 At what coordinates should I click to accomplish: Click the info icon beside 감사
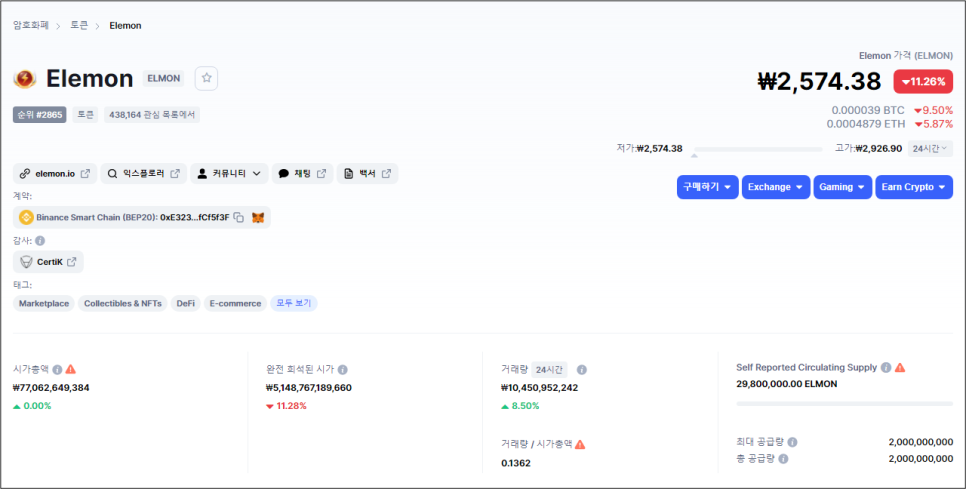(40, 241)
